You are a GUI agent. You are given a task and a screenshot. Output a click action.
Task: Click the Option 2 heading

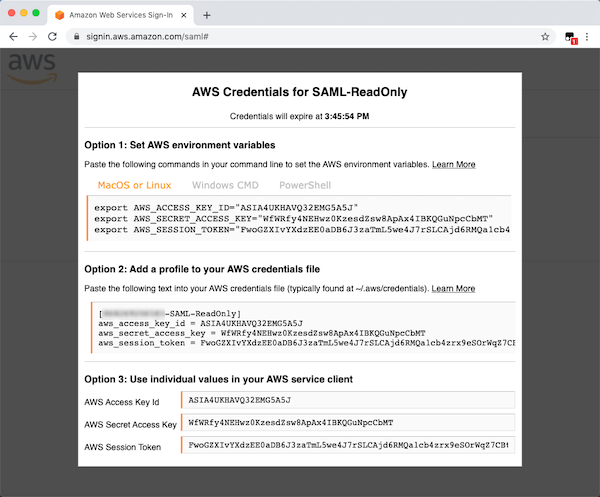[x=202, y=269]
